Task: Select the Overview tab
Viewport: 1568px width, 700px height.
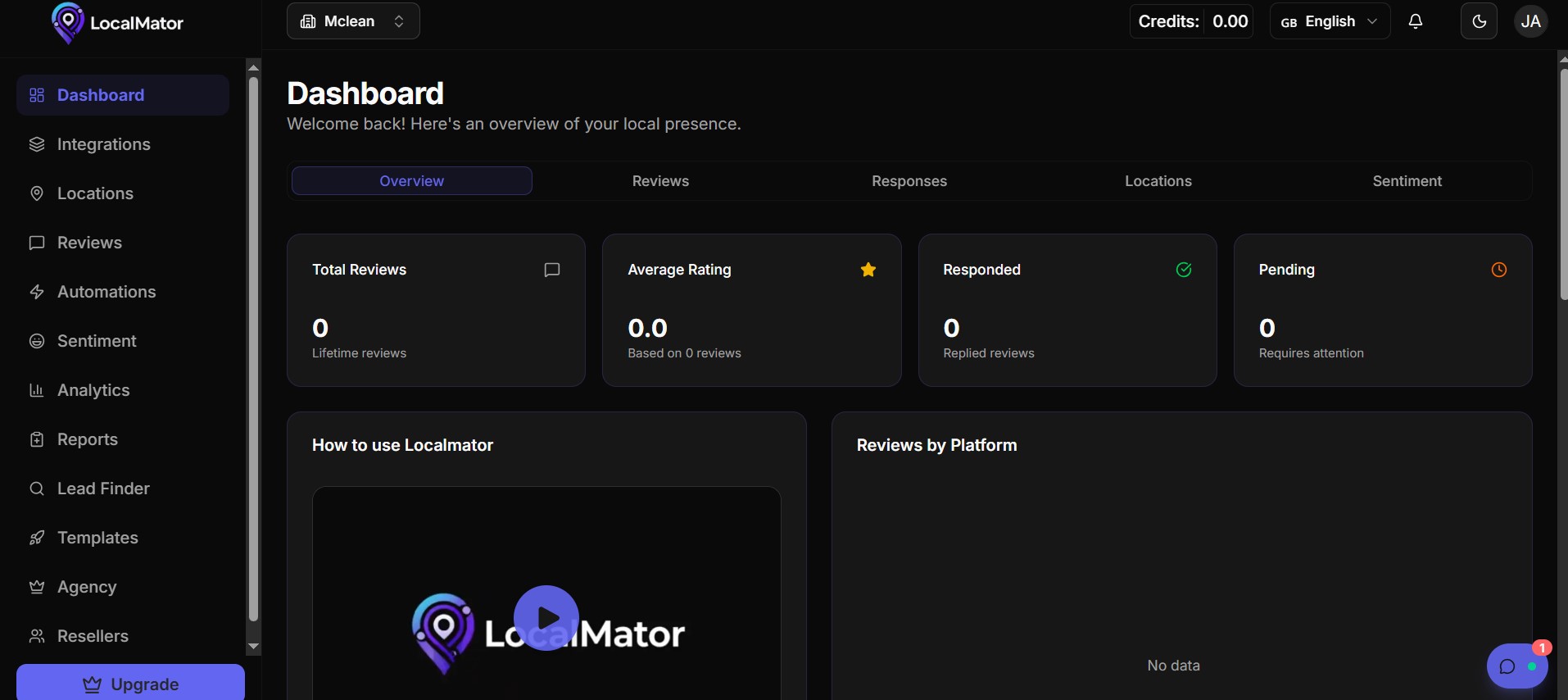Action: pos(412,181)
